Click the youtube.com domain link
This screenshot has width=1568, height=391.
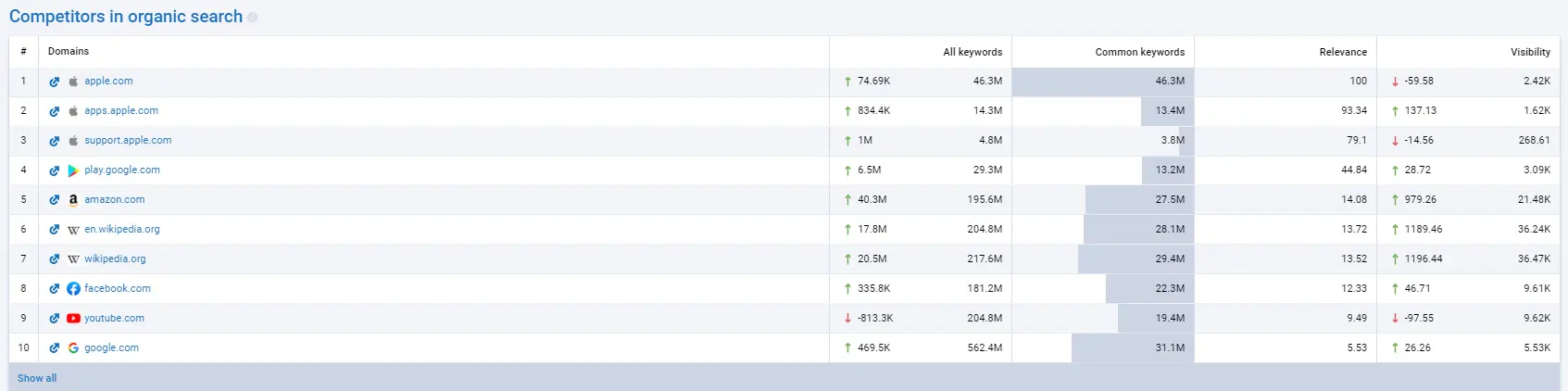(114, 319)
